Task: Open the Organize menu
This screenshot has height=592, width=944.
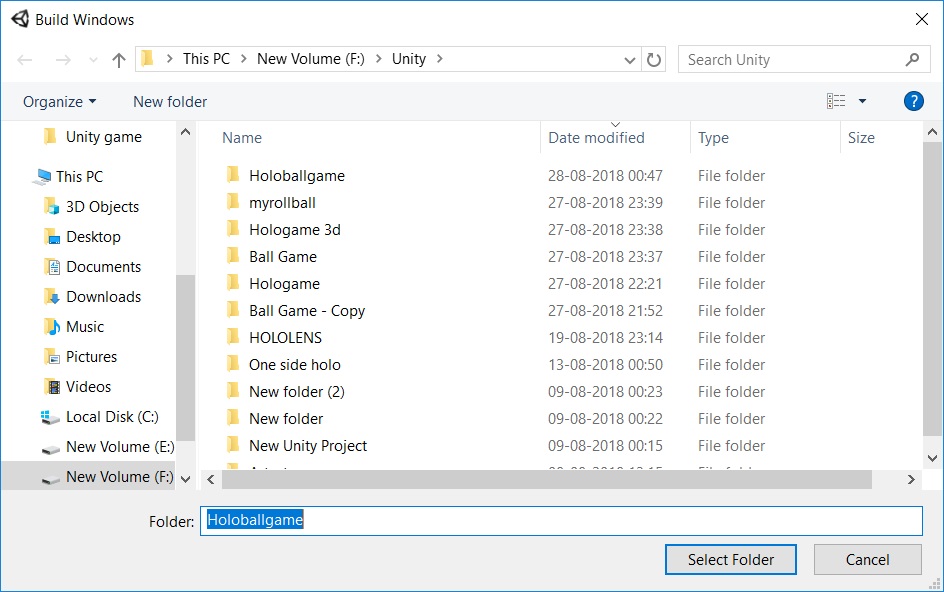Action: point(59,102)
